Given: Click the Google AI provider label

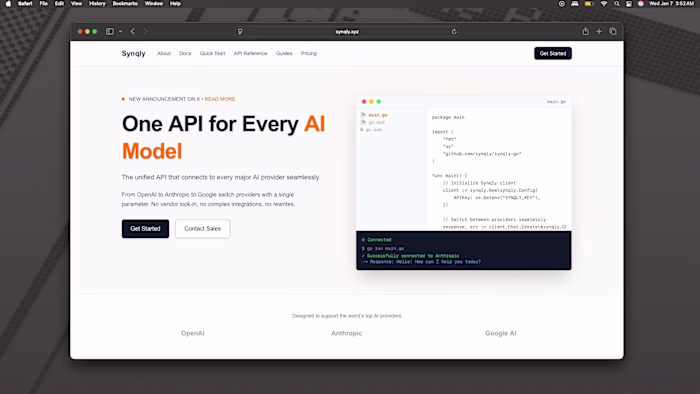Looking at the screenshot, I should click(500, 333).
